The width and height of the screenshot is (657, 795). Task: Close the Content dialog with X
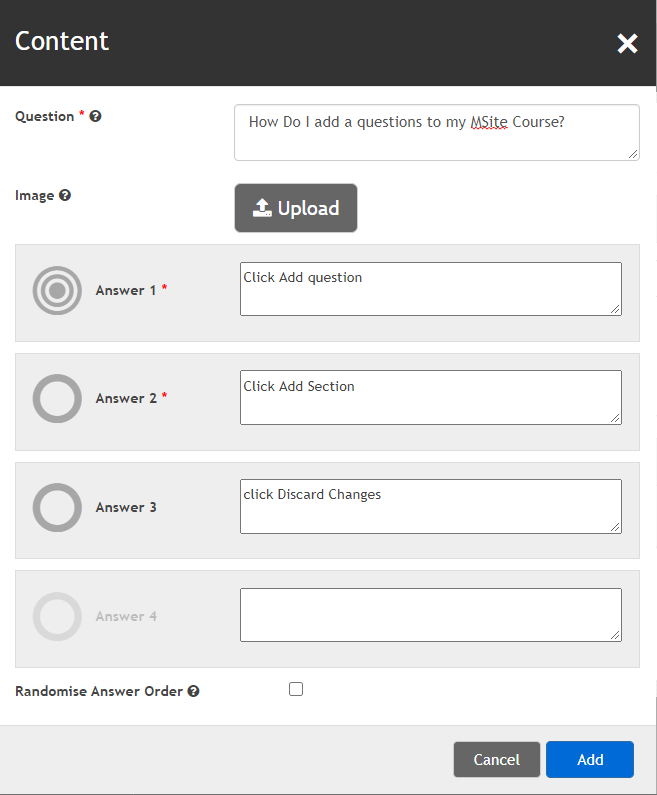[627, 43]
